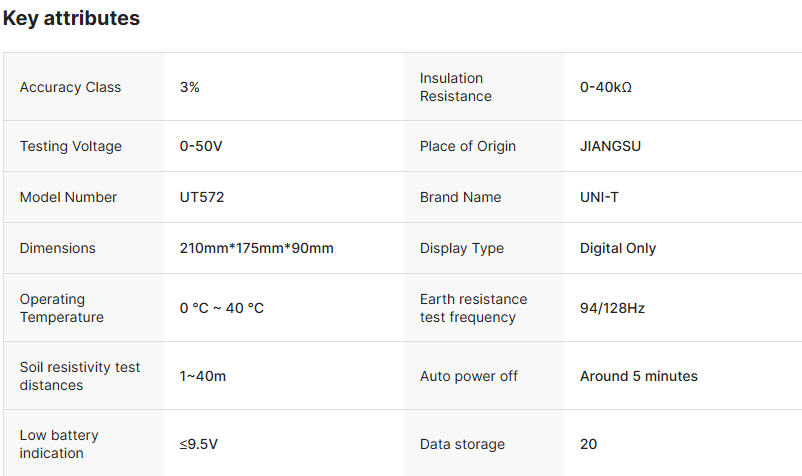Click the JIANGSU origin value
802x476 pixels.
click(610, 146)
